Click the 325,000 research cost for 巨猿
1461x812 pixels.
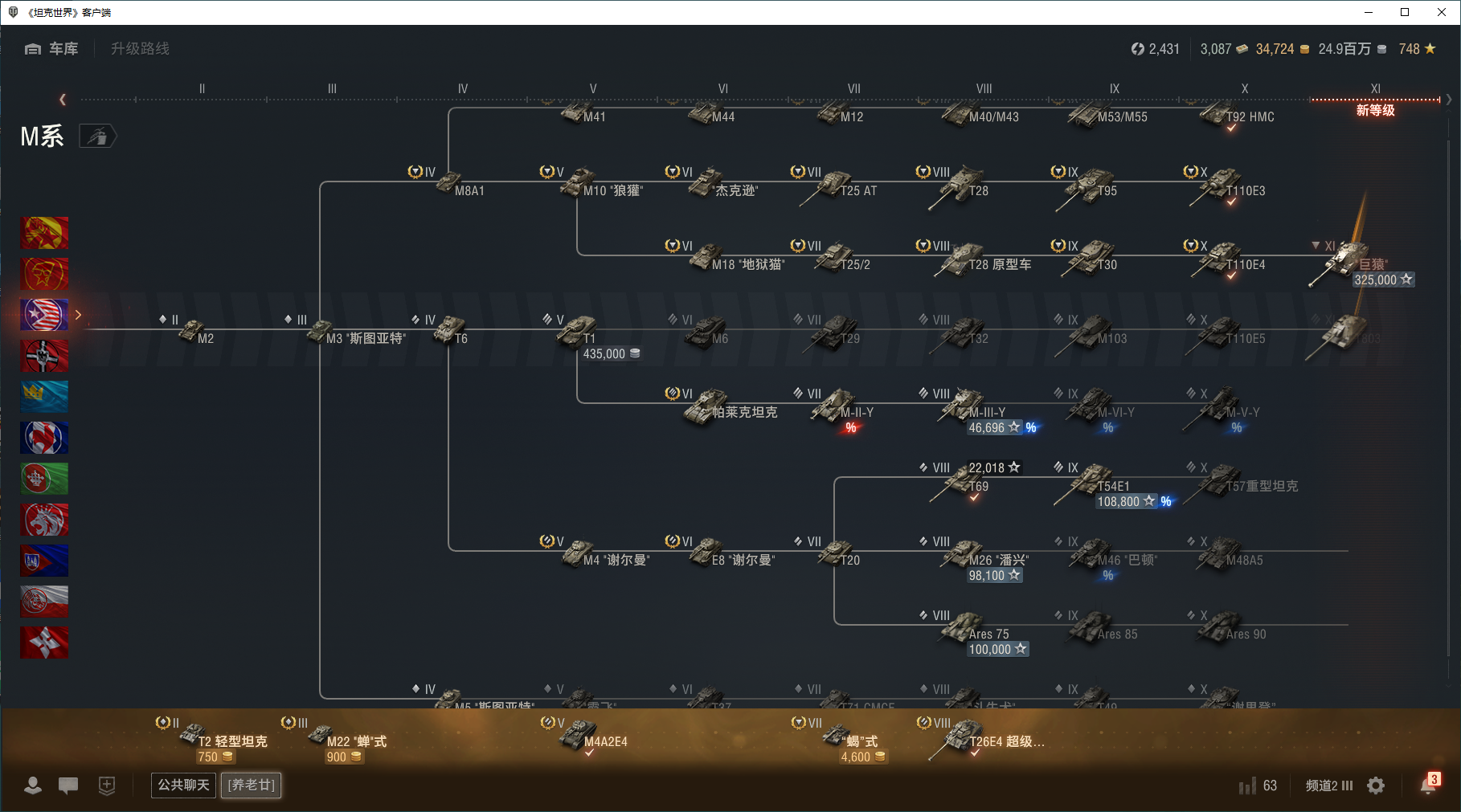[x=1383, y=280]
